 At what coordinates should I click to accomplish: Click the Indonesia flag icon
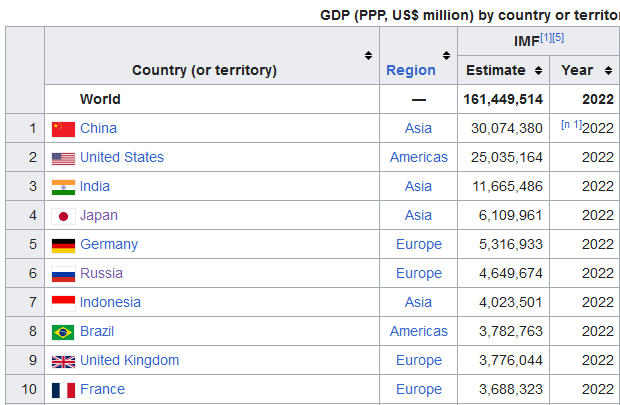pyautogui.click(x=63, y=303)
